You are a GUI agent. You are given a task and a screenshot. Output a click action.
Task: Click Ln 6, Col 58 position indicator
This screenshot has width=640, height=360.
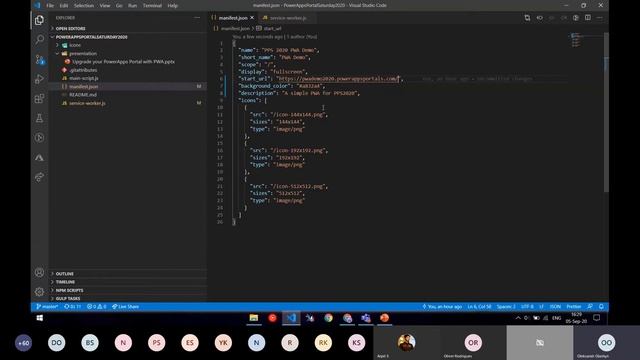coord(479,307)
